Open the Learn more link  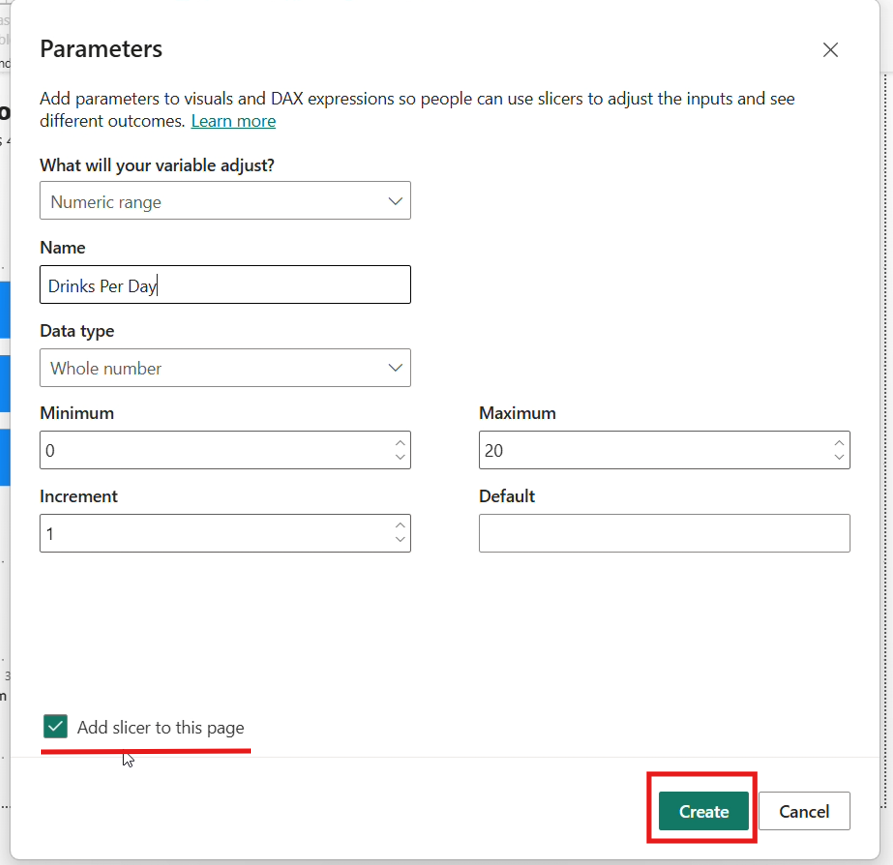[x=233, y=121]
